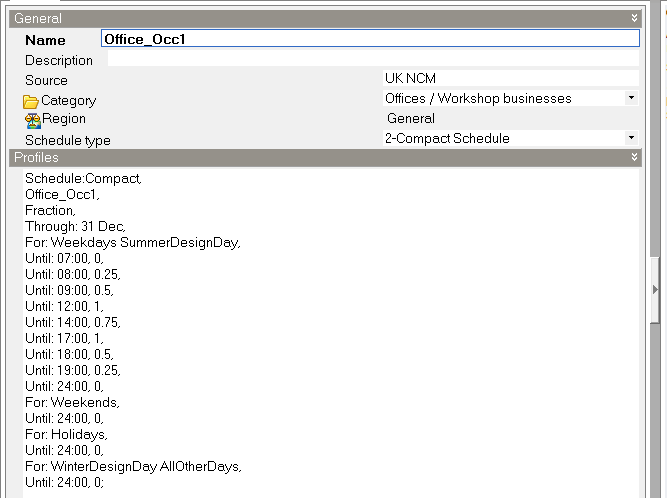Image resolution: width=667 pixels, height=498 pixels.
Task: Click the 'Until: 14:00, 0.75,' line
Action: click(73, 322)
